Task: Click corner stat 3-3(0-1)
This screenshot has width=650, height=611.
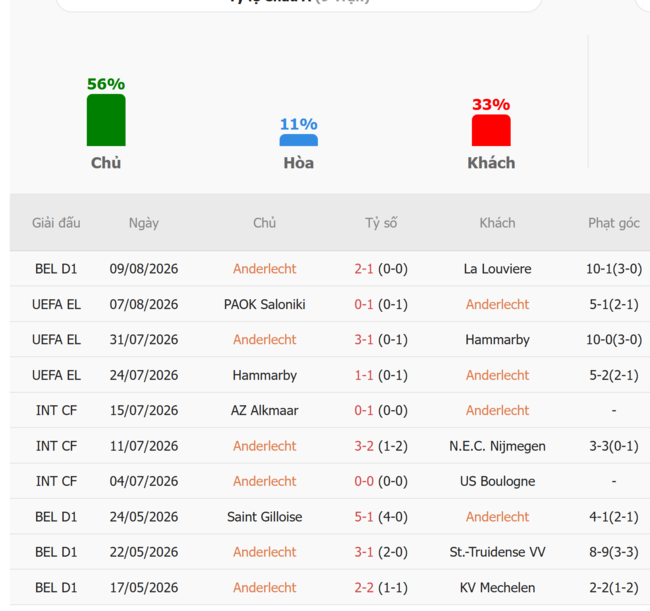Action: tap(614, 446)
